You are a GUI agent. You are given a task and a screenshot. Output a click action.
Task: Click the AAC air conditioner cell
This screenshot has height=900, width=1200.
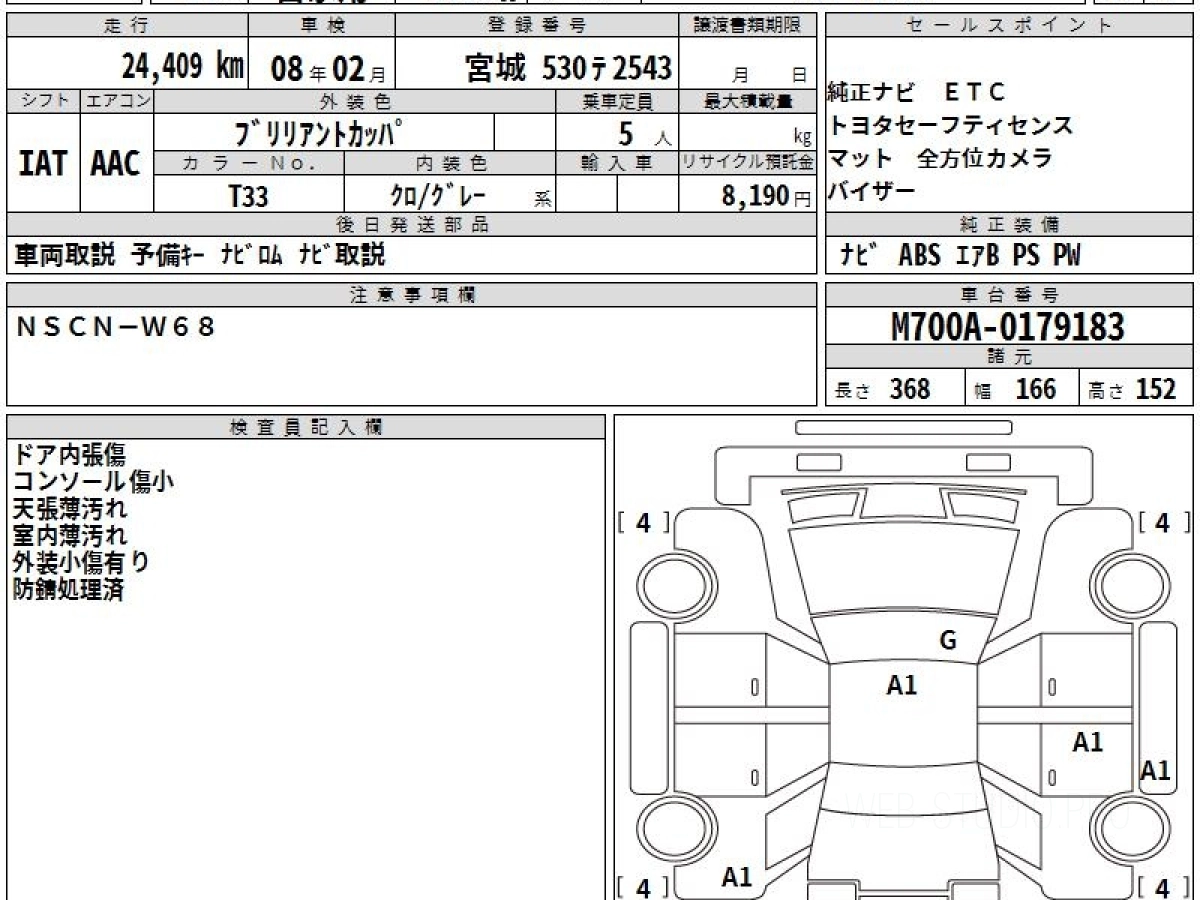pyautogui.click(x=116, y=164)
